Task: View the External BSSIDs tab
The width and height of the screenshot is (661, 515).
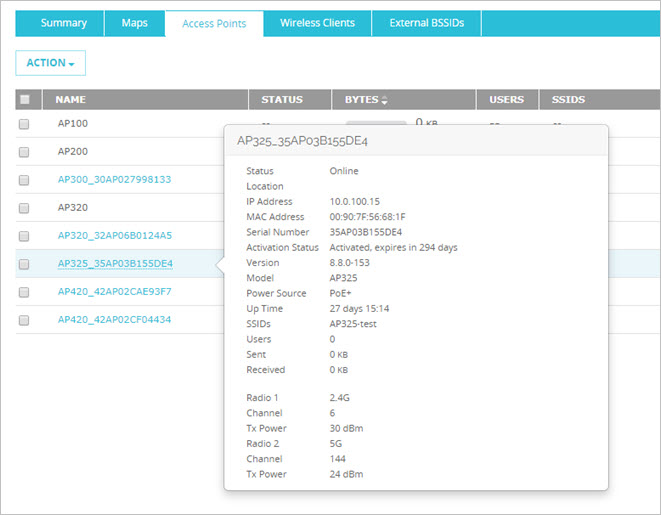Action: pyautogui.click(x=426, y=23)
